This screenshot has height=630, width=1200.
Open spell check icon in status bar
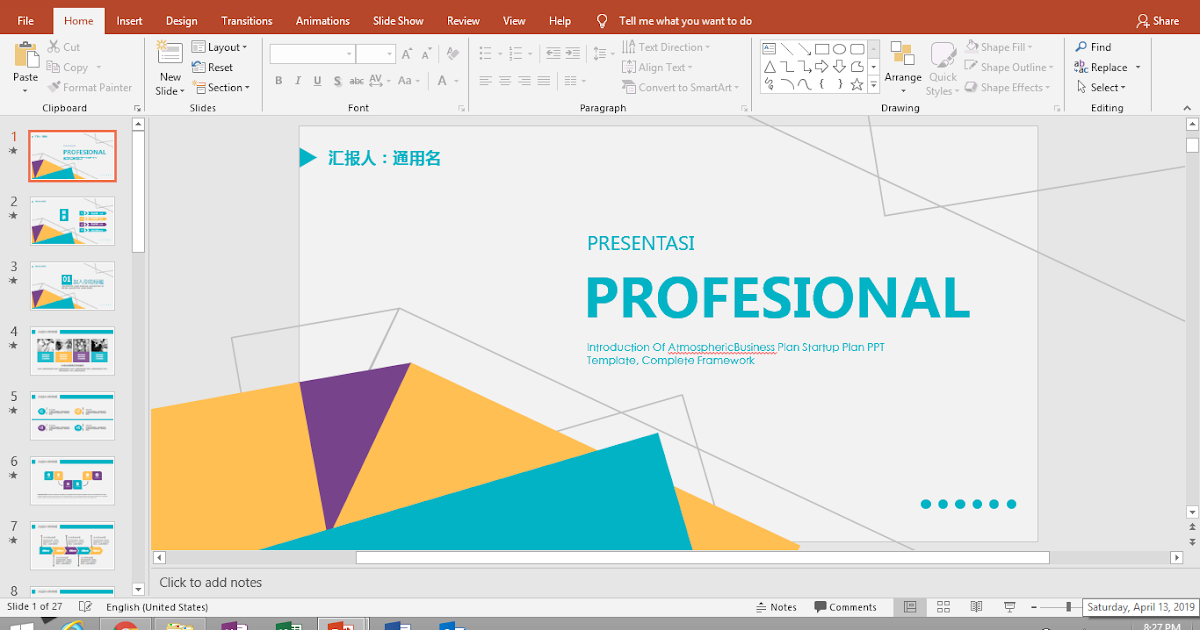(x=86, y=607)
